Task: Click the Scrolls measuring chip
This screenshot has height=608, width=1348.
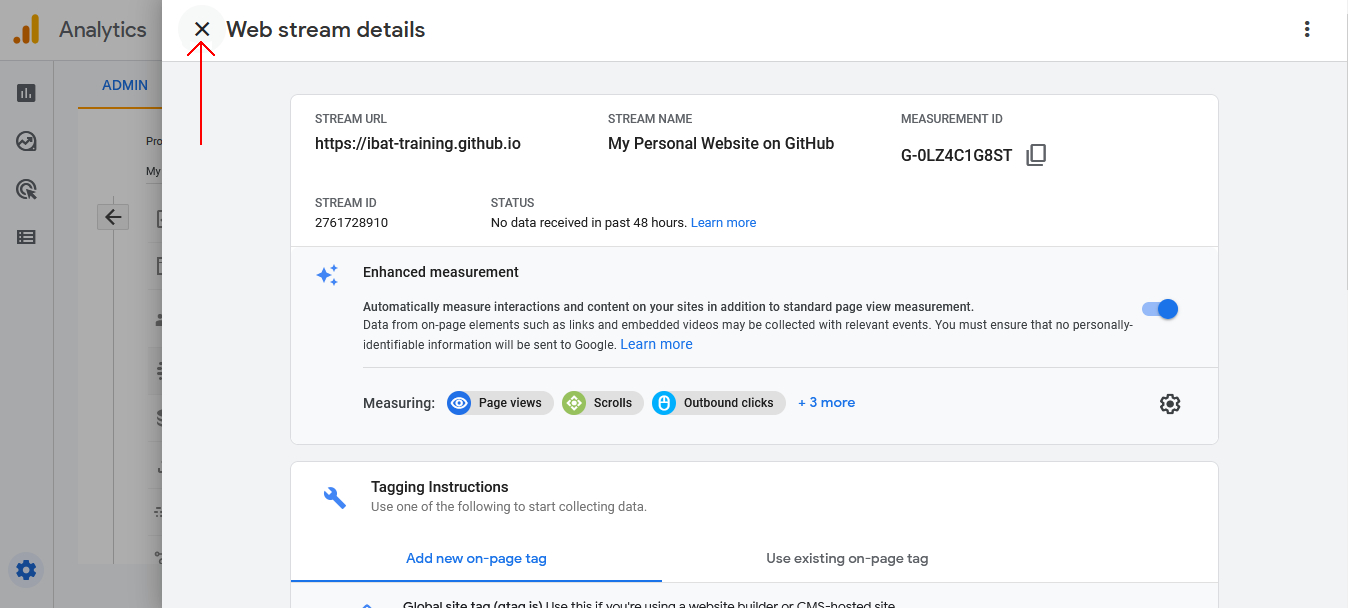Action: 602,403
